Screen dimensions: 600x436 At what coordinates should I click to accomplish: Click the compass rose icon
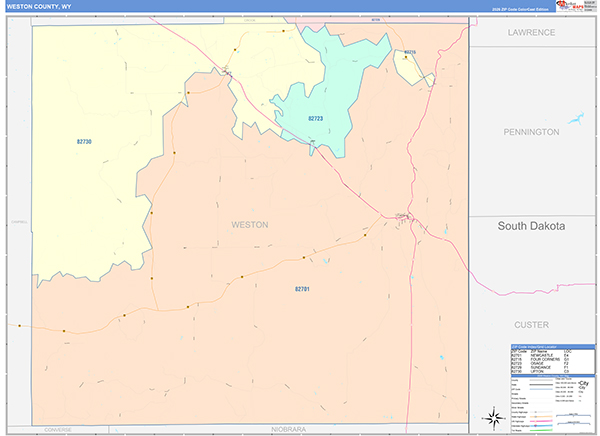[x=494, y=418]
